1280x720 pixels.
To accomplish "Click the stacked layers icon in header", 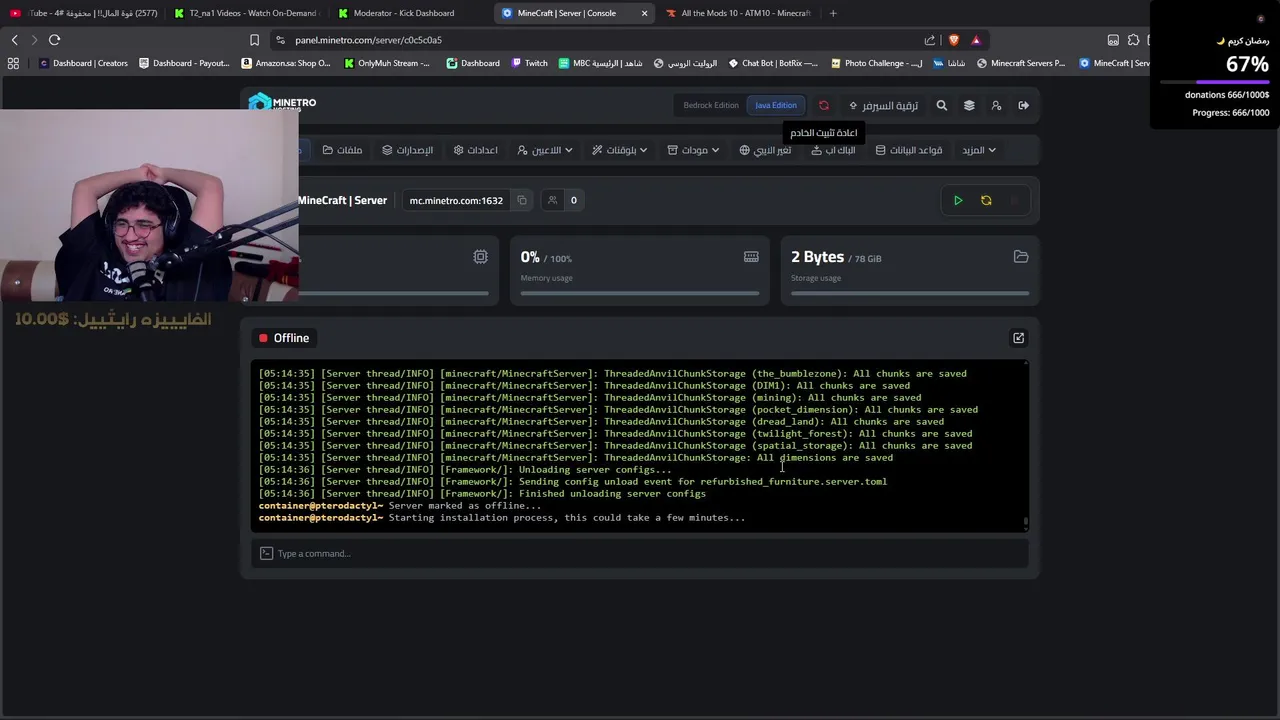I will 969,105.
